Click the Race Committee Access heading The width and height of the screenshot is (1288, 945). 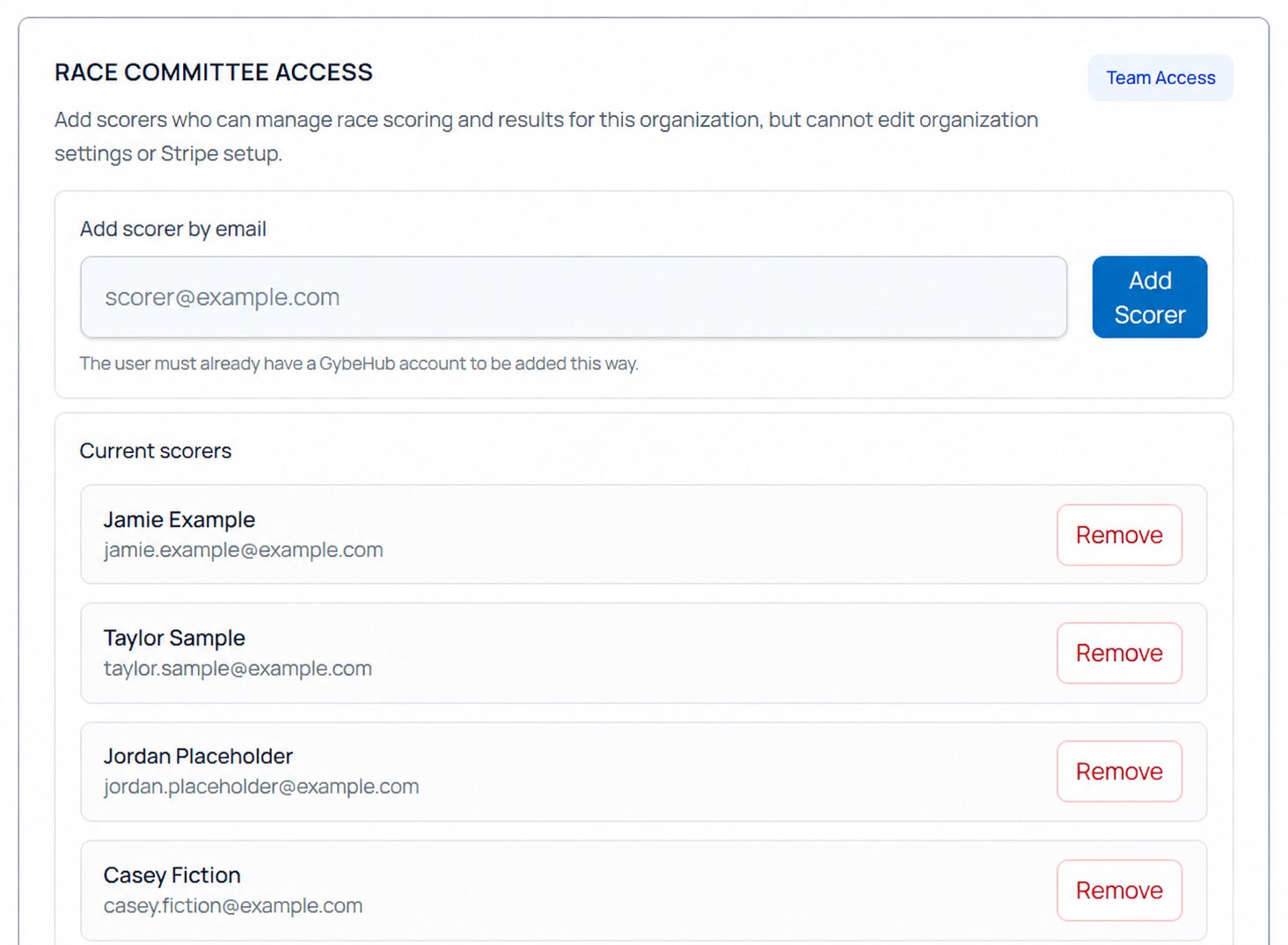[x=214, y=72]
